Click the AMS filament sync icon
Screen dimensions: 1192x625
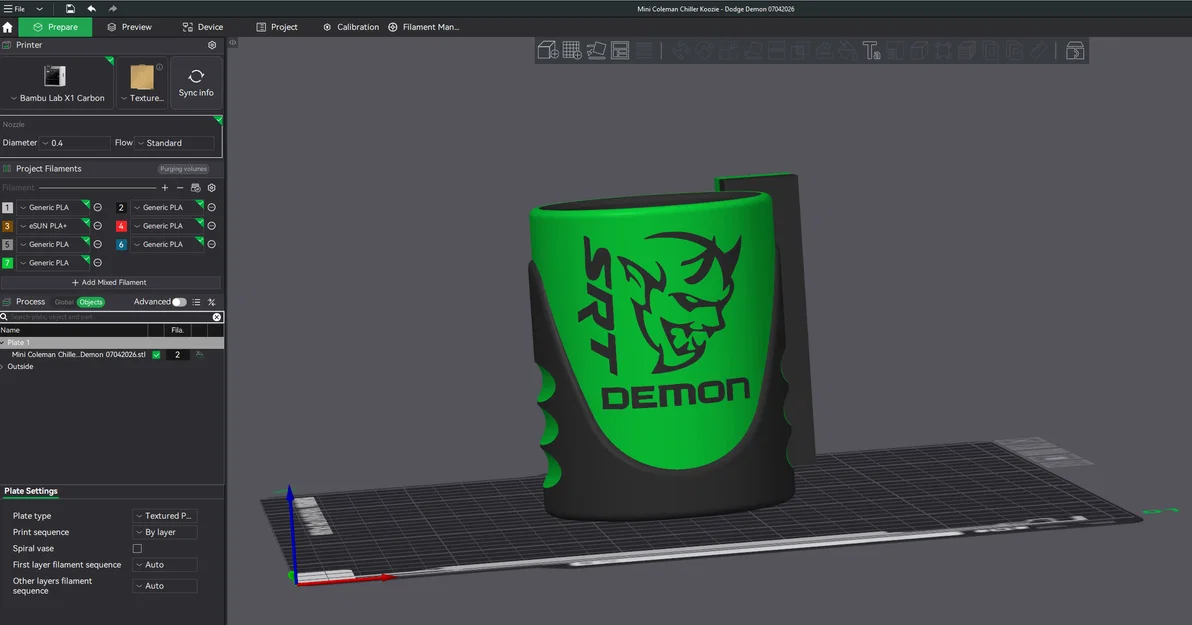195,188
